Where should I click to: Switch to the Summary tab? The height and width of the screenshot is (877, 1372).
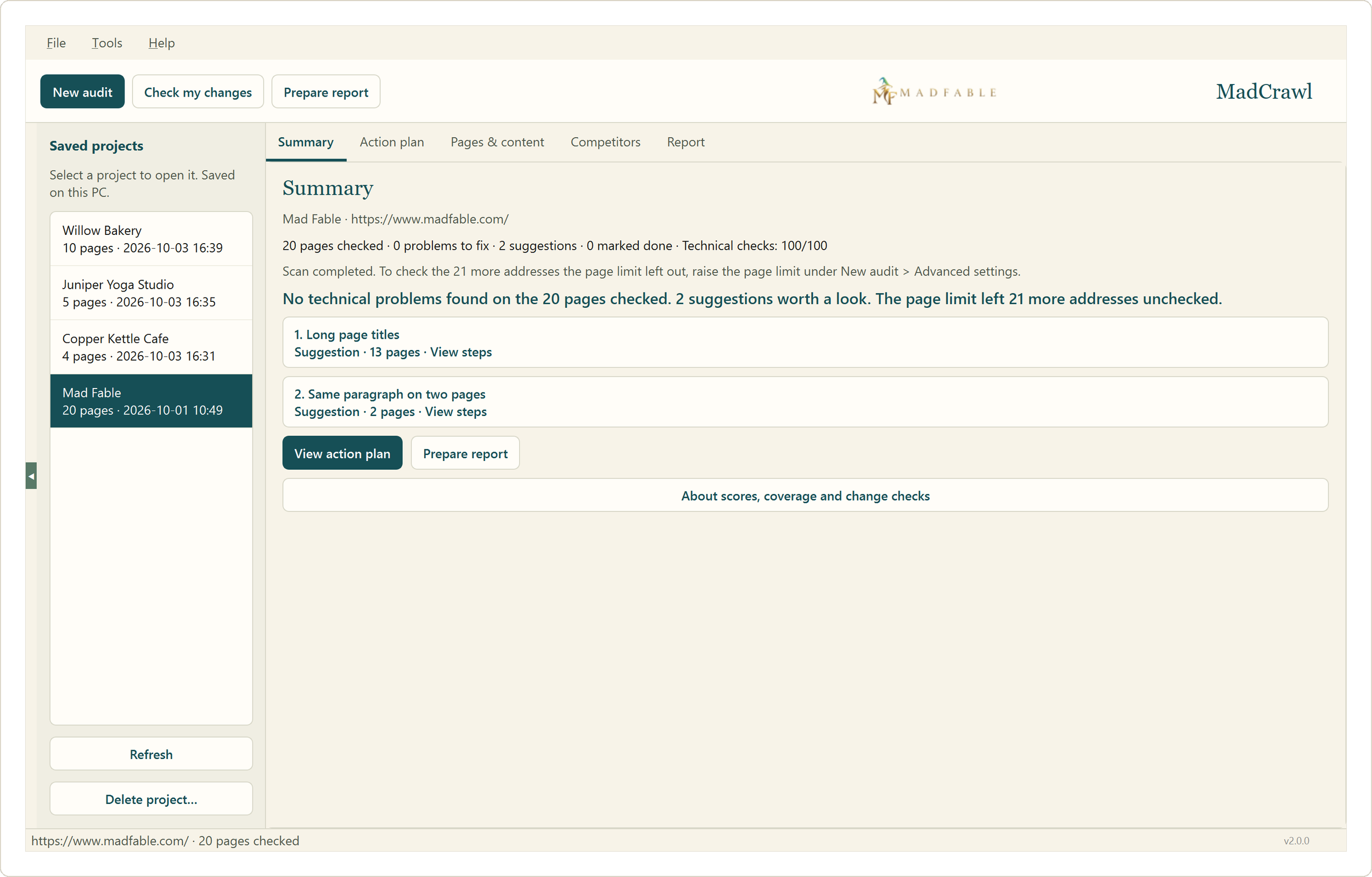306,142
